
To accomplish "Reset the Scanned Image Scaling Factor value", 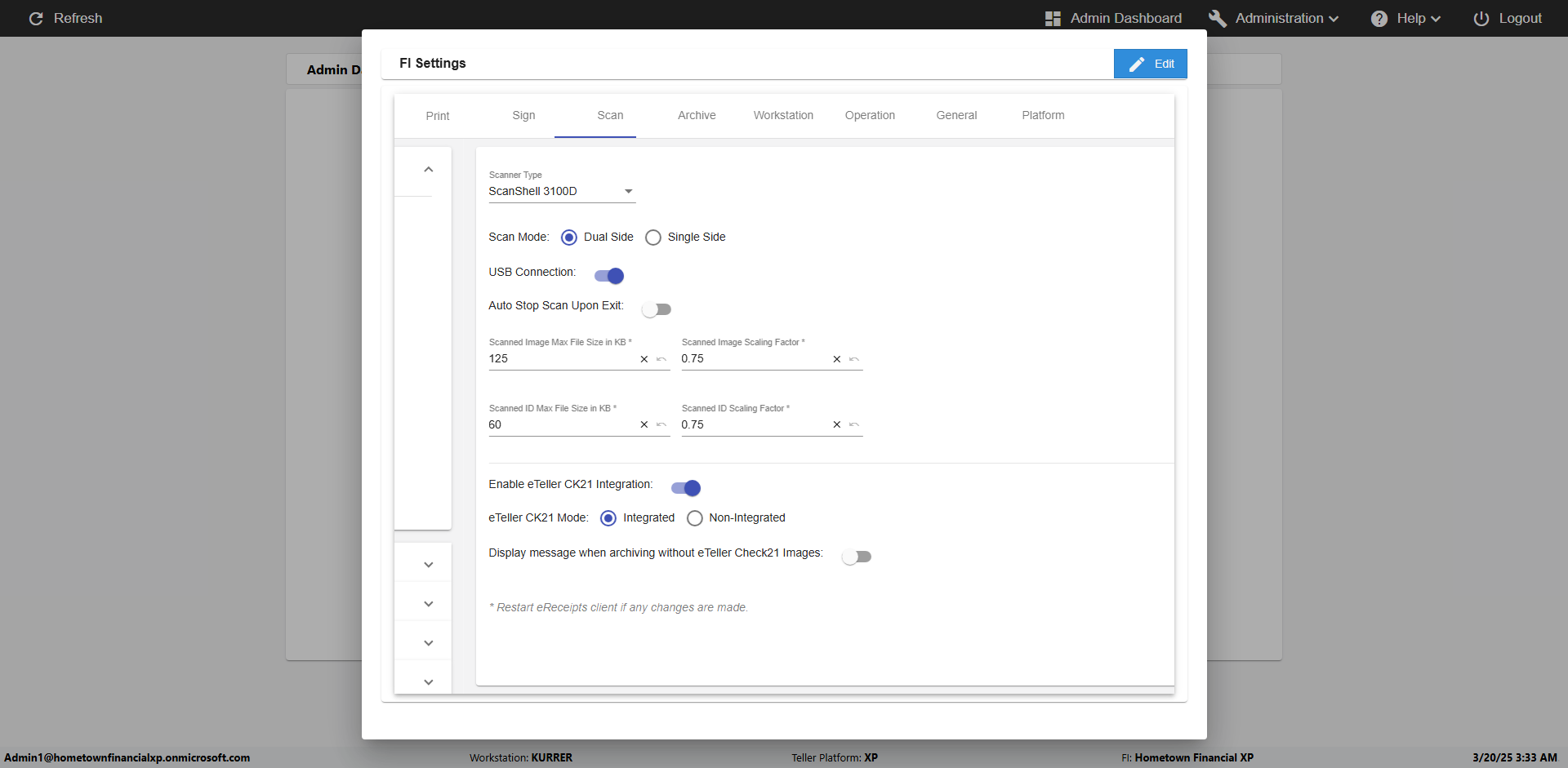I will 854,359.
